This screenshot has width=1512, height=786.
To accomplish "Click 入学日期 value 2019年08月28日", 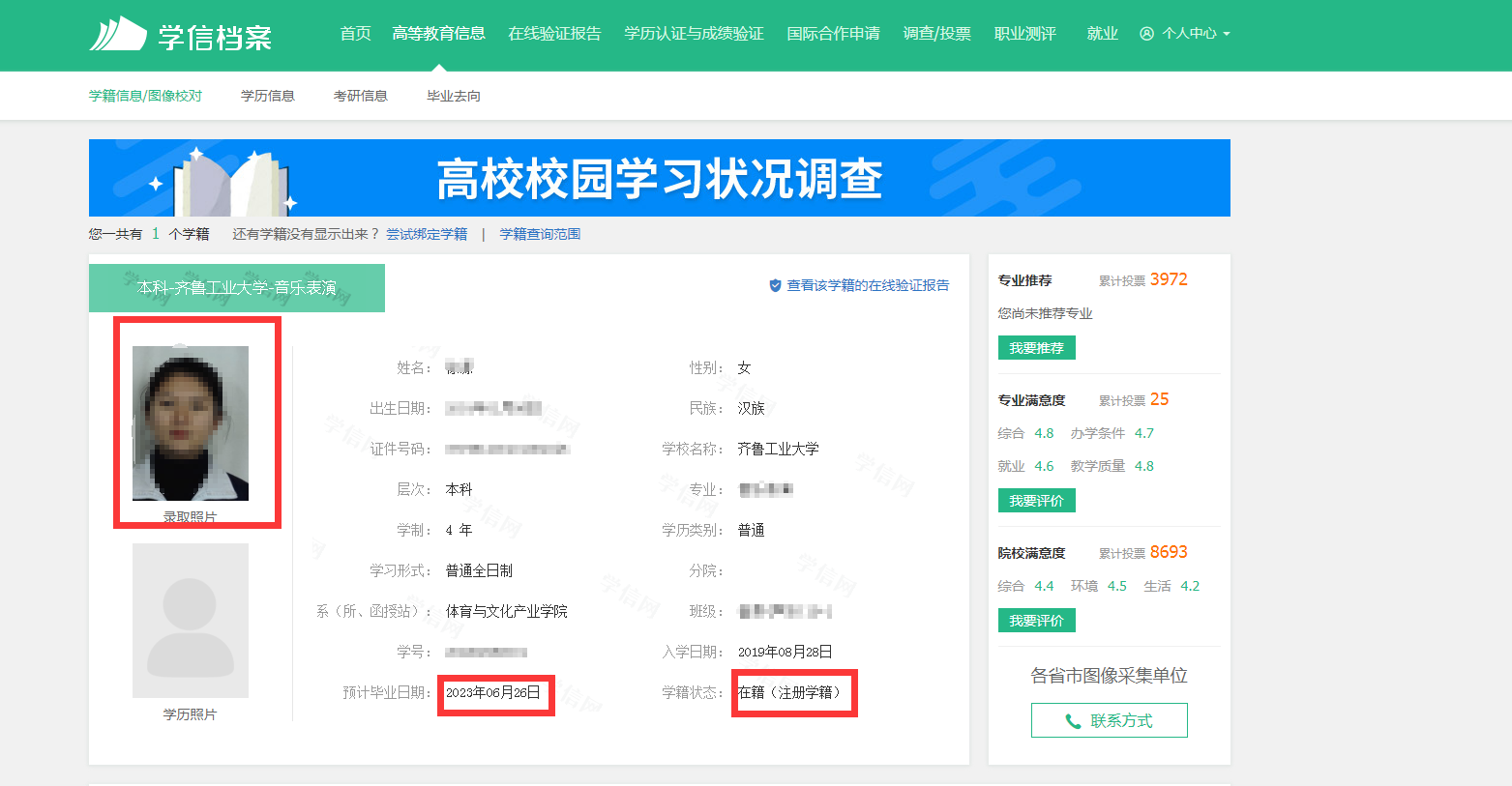I will click(x=786, y=652).
